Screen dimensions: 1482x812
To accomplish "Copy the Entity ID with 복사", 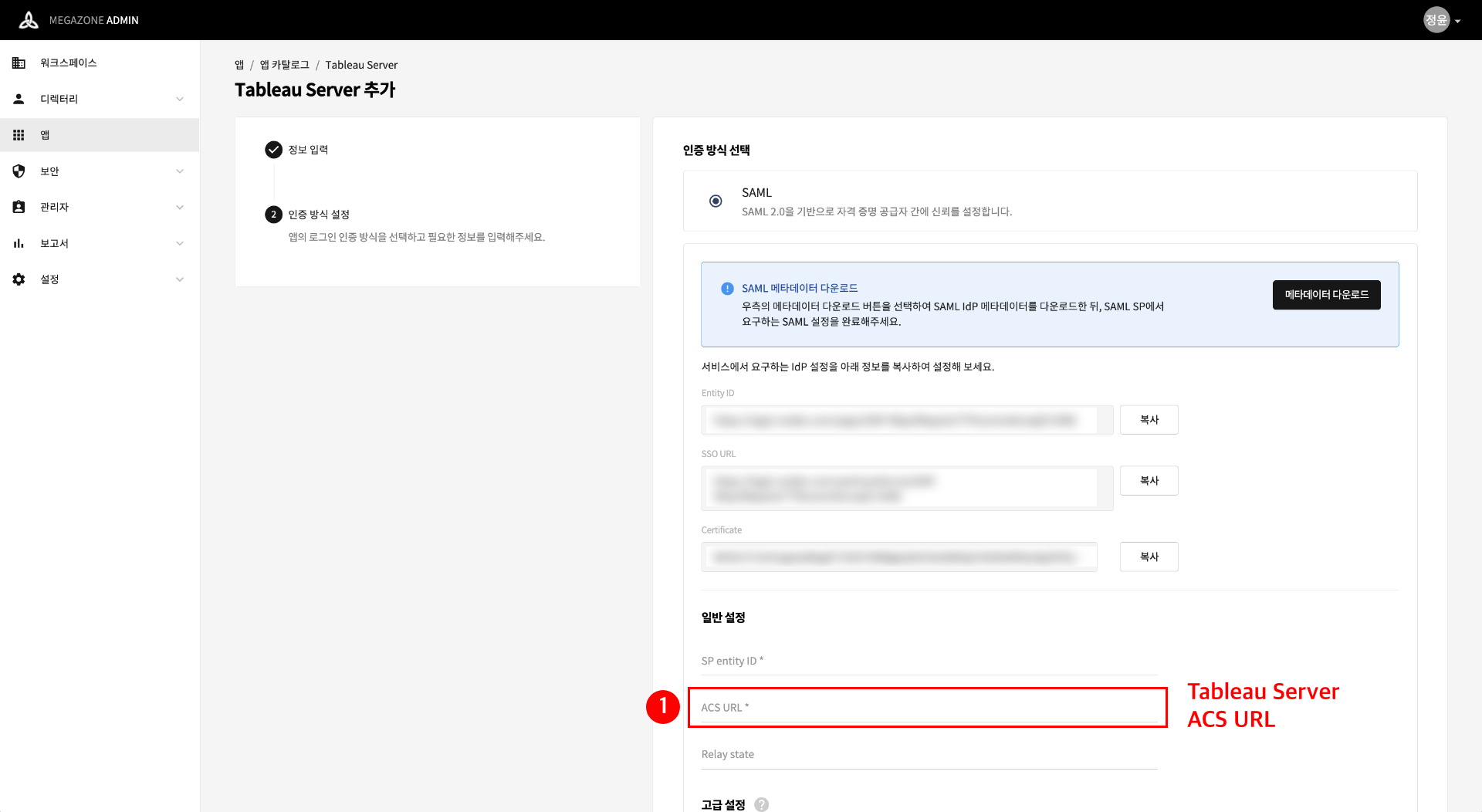I will click(1149, 420).
